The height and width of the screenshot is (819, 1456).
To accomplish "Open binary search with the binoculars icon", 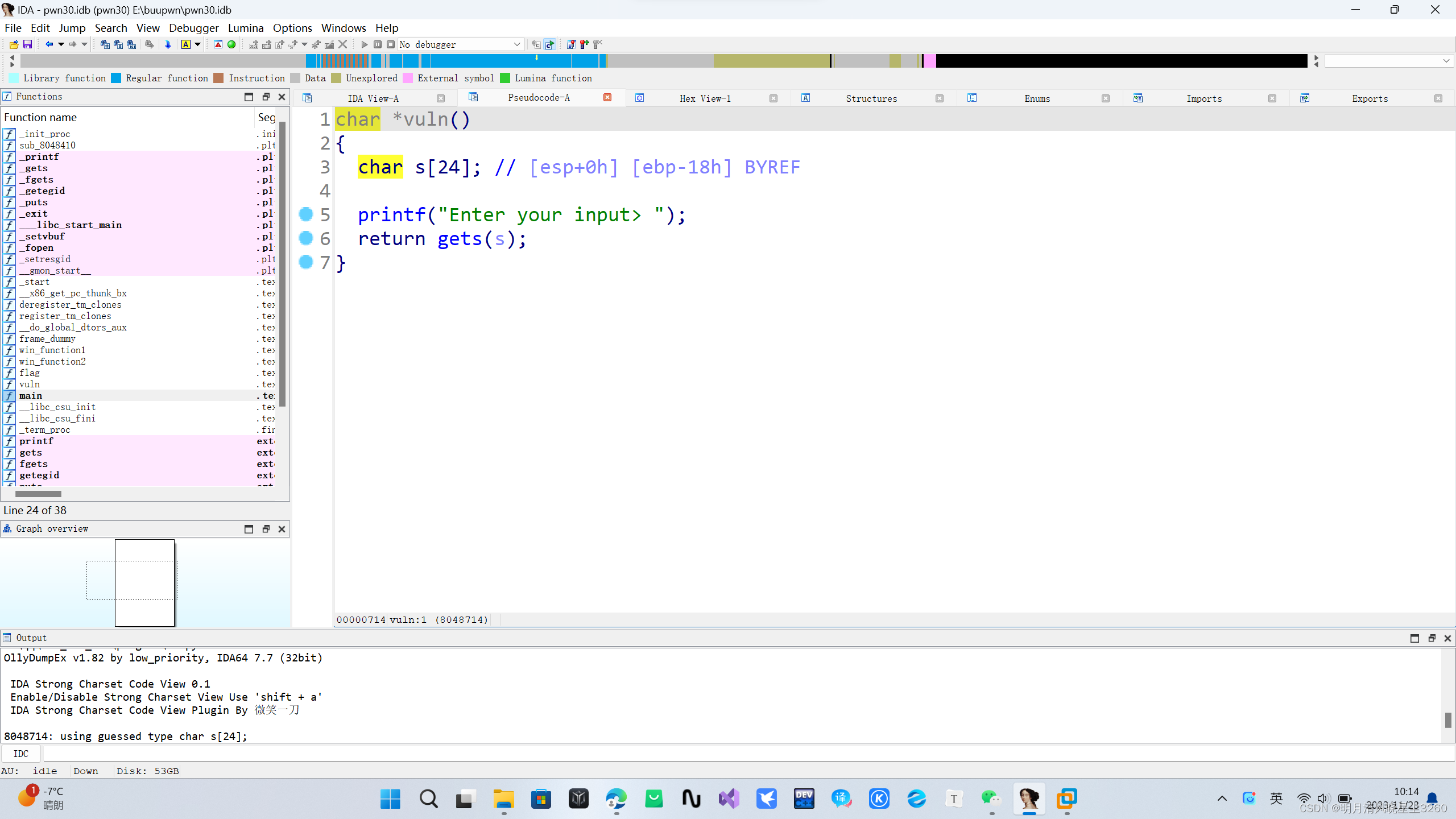I will 131,44.
